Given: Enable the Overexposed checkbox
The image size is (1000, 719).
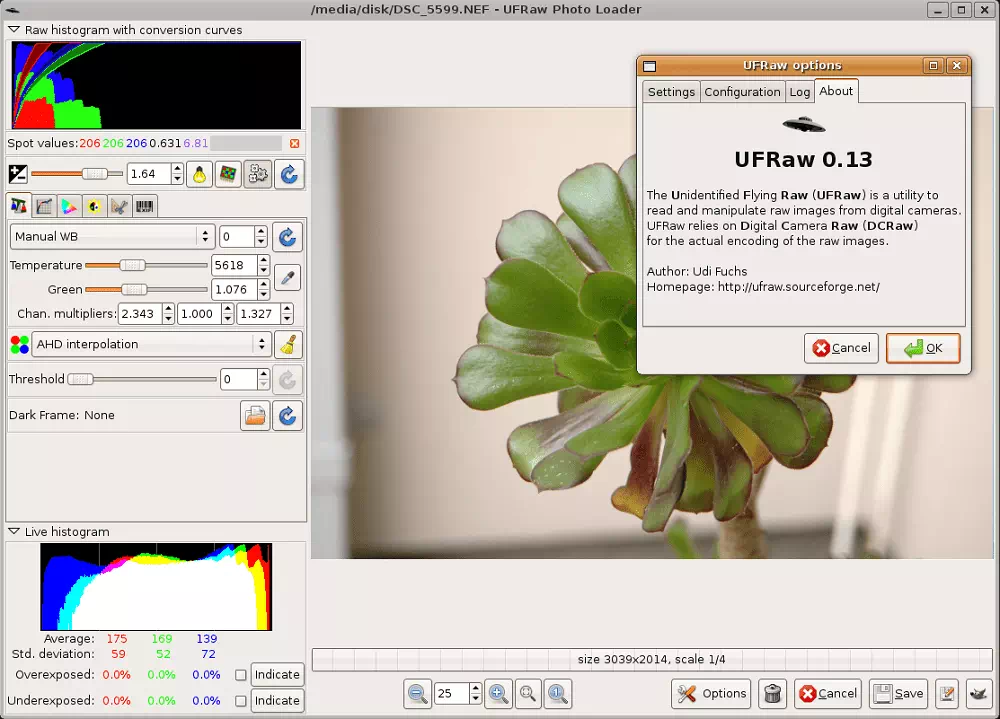Looking at the screenshot, I should [240, 675].
